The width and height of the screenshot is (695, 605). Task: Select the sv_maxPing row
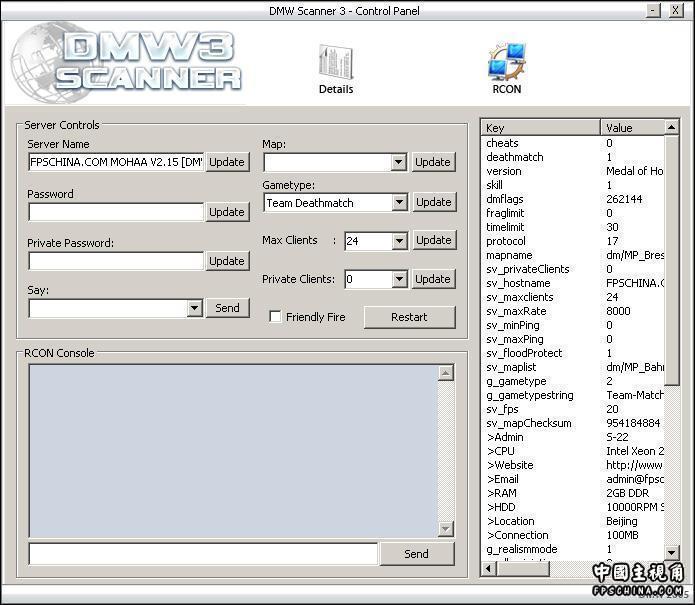pos(573,339)
